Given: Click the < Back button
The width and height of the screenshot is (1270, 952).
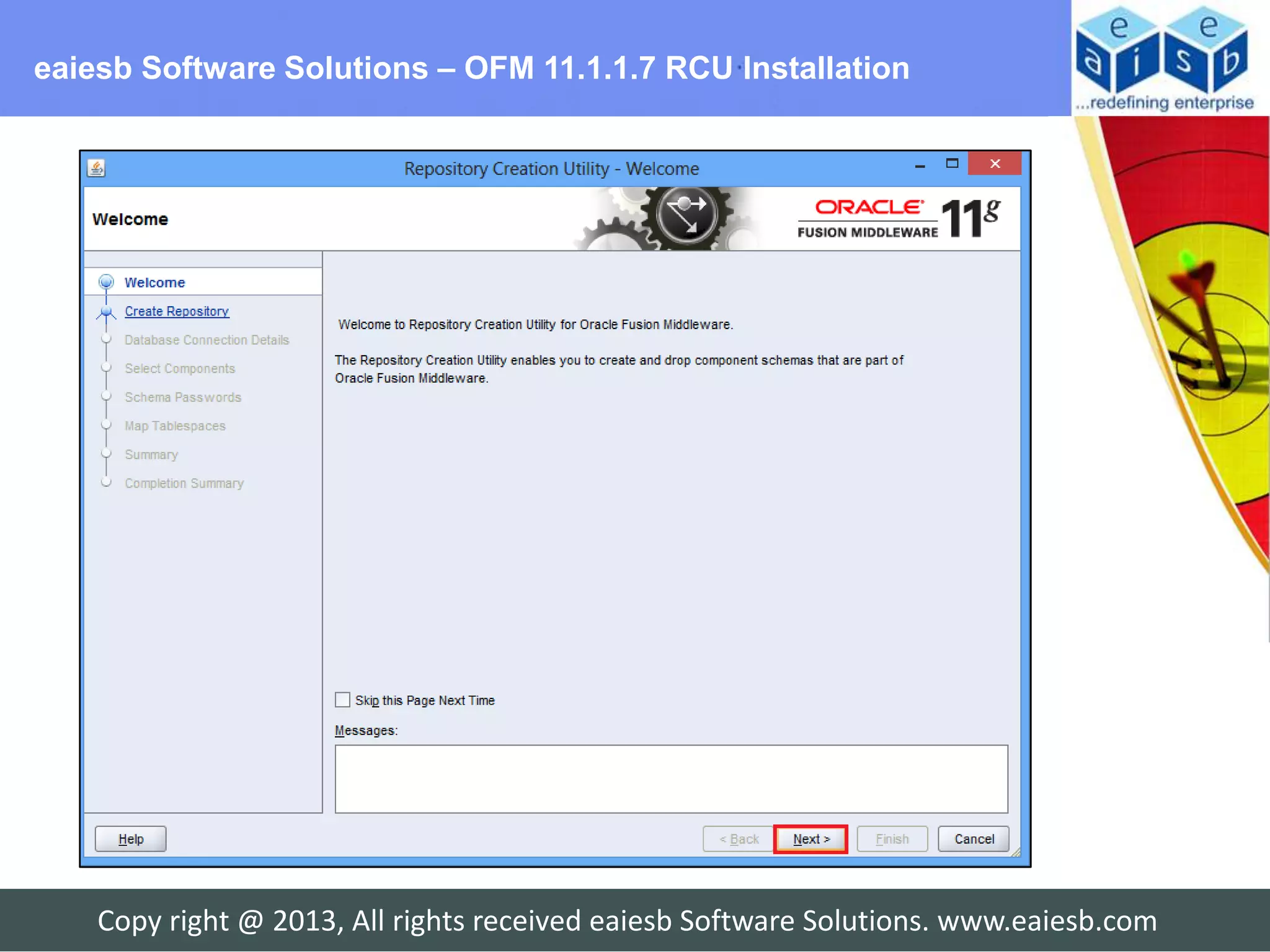Looking at the screenshot, I should (739, 839).
